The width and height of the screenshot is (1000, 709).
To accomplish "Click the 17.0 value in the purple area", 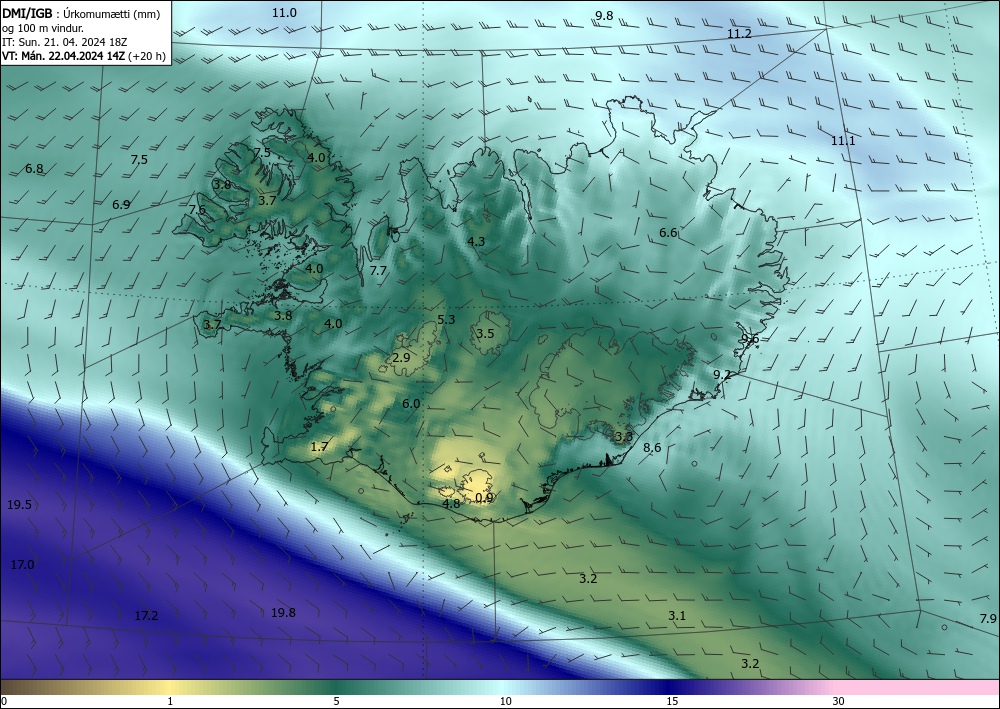I will tap(22, 564).
